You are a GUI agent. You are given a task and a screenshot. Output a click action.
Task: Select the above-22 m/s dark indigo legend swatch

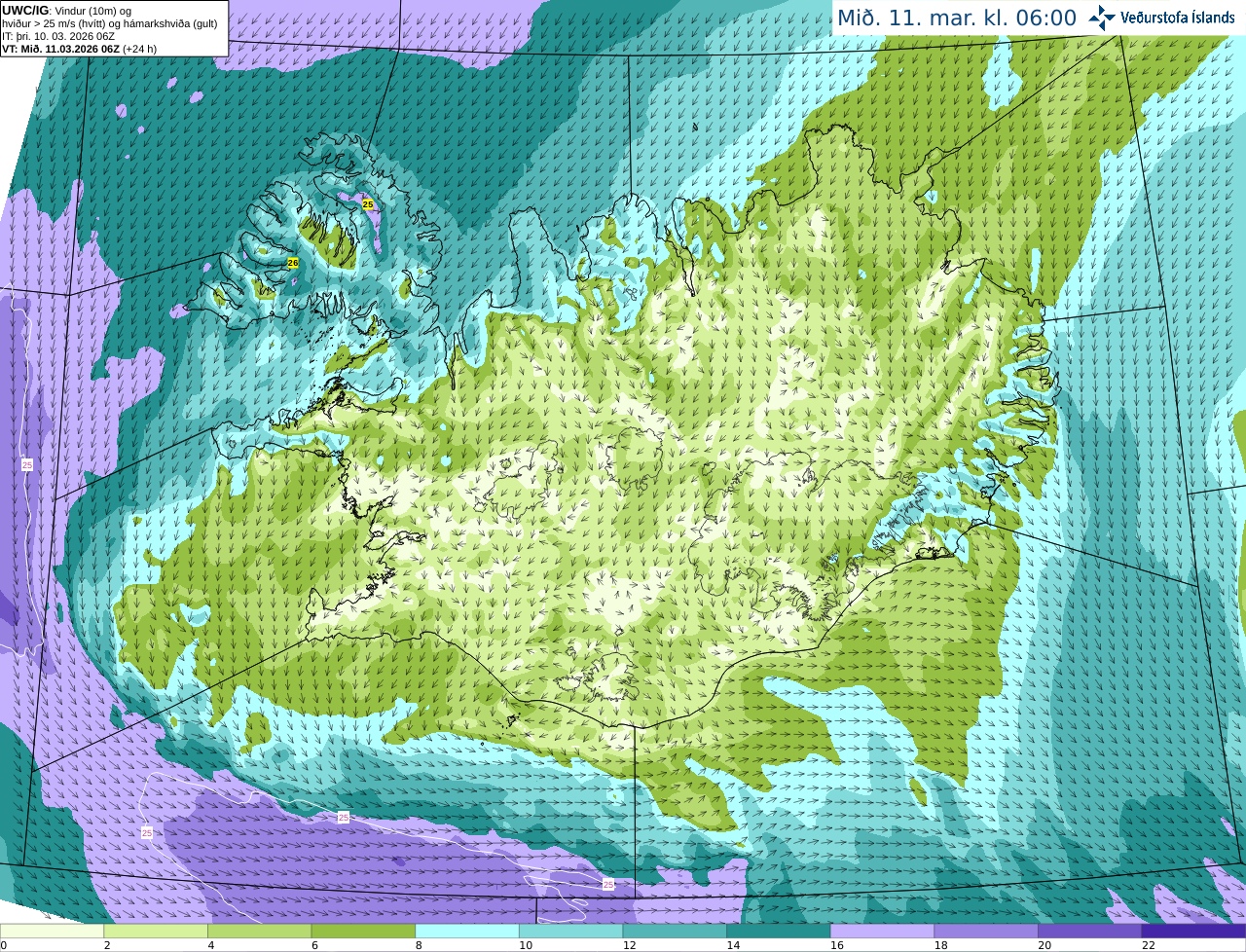click(1194, 931)
